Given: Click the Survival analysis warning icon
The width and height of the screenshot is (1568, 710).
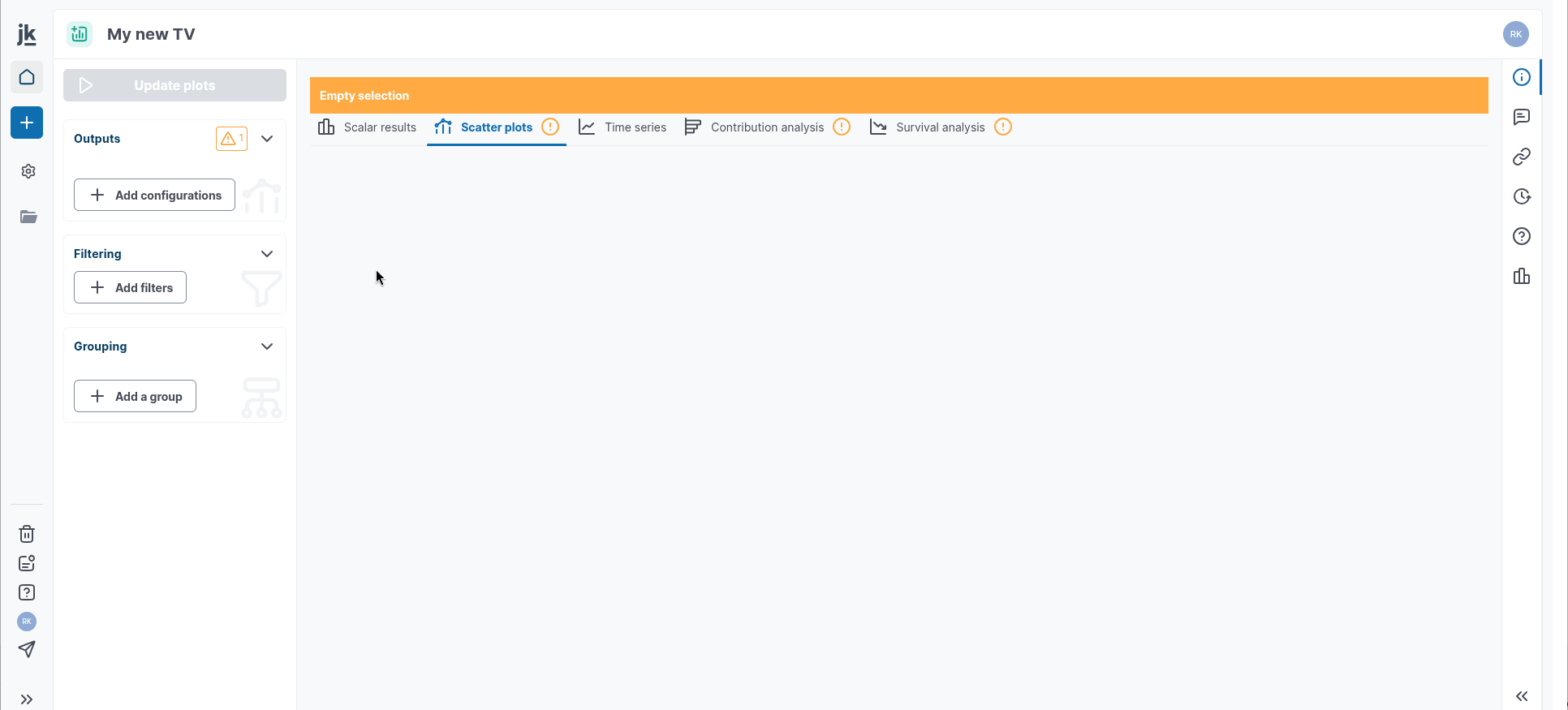Looking at the screenshot, I should (1003, 127).
